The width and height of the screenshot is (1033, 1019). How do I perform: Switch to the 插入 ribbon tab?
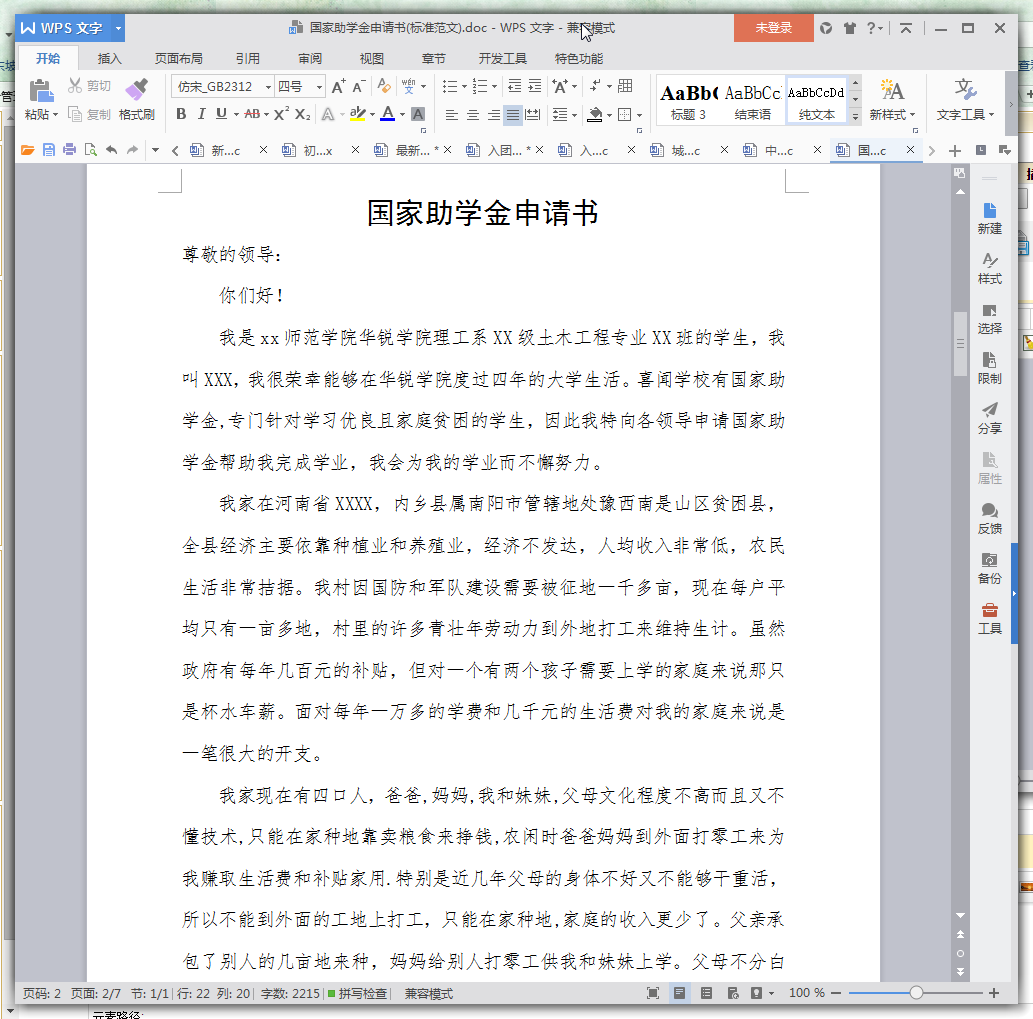click(109, 59)
